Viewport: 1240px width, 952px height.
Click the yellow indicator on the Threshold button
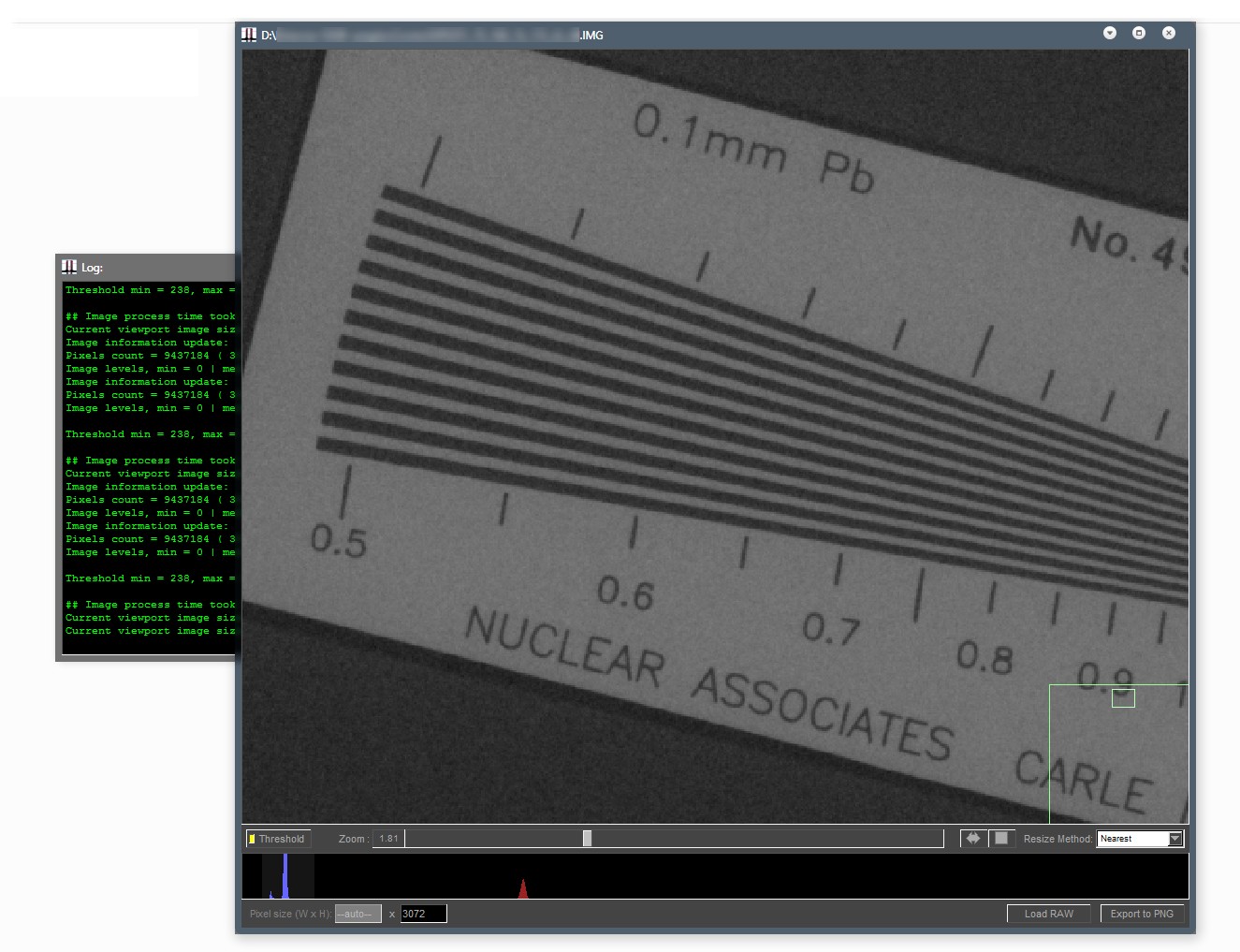[251, 839]
